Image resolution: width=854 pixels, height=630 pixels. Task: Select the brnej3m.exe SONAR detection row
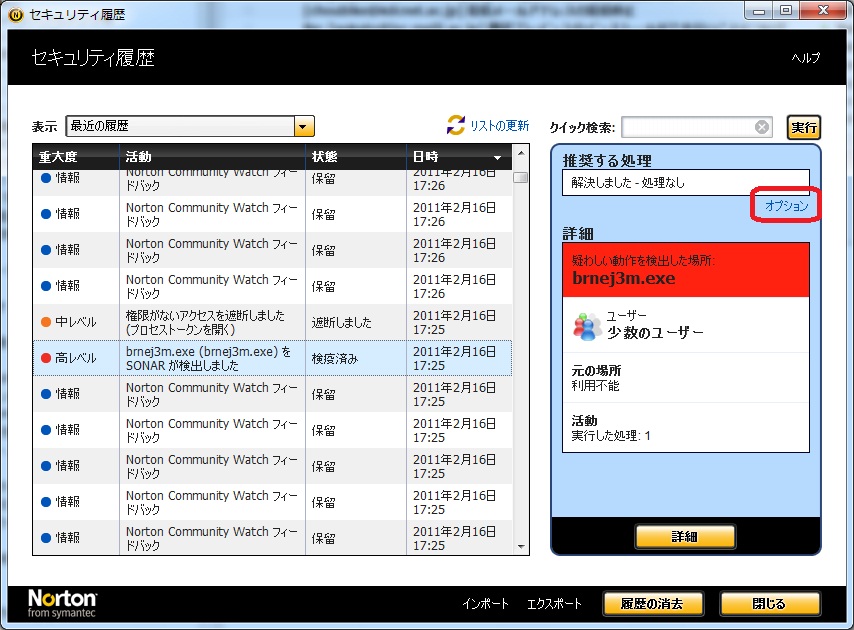272,358
